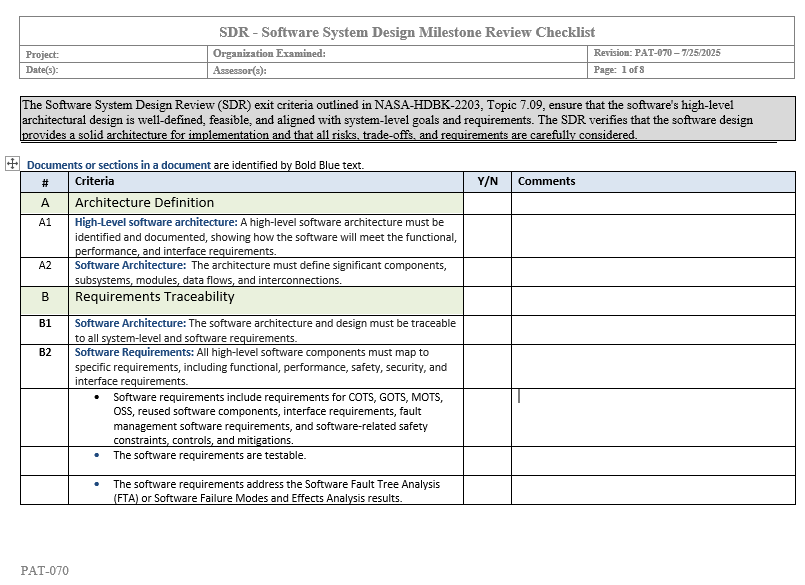This screenshot has width=805, height=585.
Task: Click the blue 'Software Requirements' text in B2
Action: [134, 352]
